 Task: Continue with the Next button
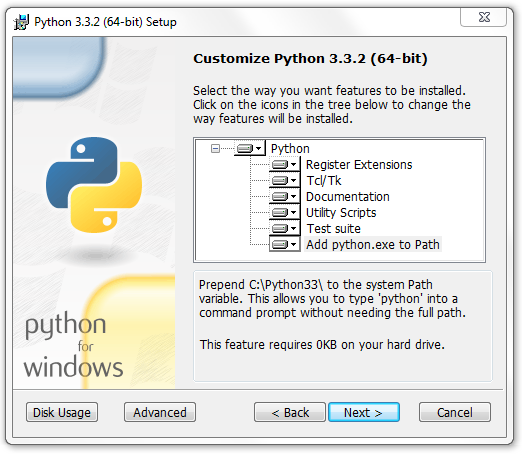click(x=364, y=412)
